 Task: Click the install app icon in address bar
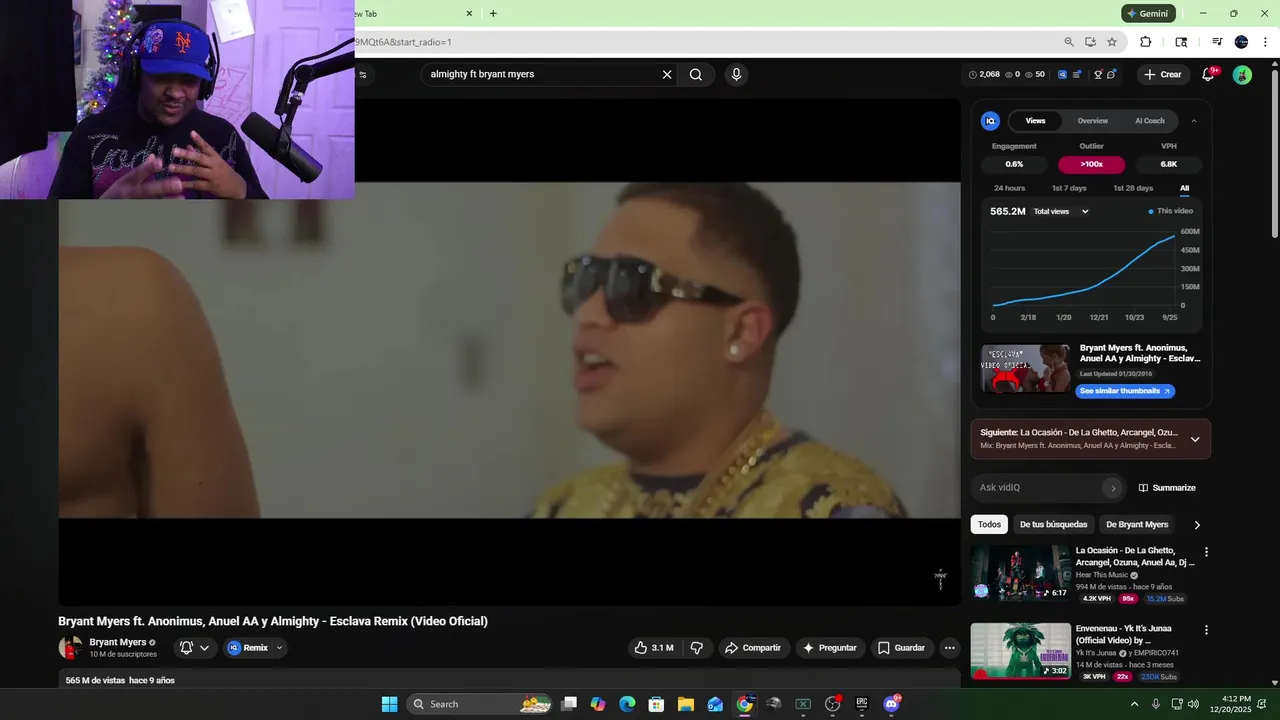point(1090,42)
